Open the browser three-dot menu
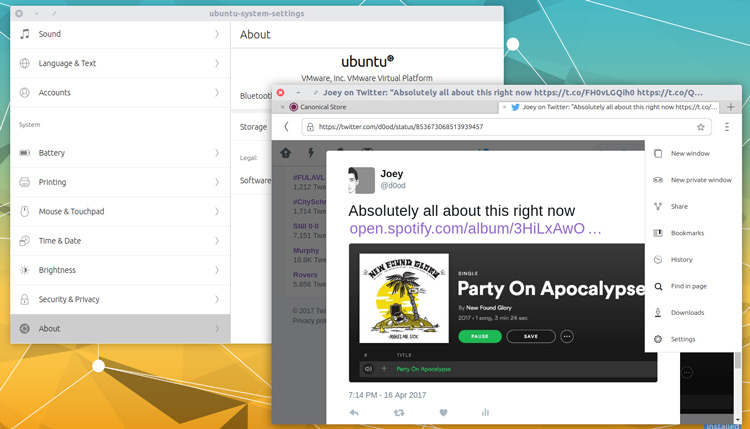This screenshot has height=429, width=750. pos(727,127)
